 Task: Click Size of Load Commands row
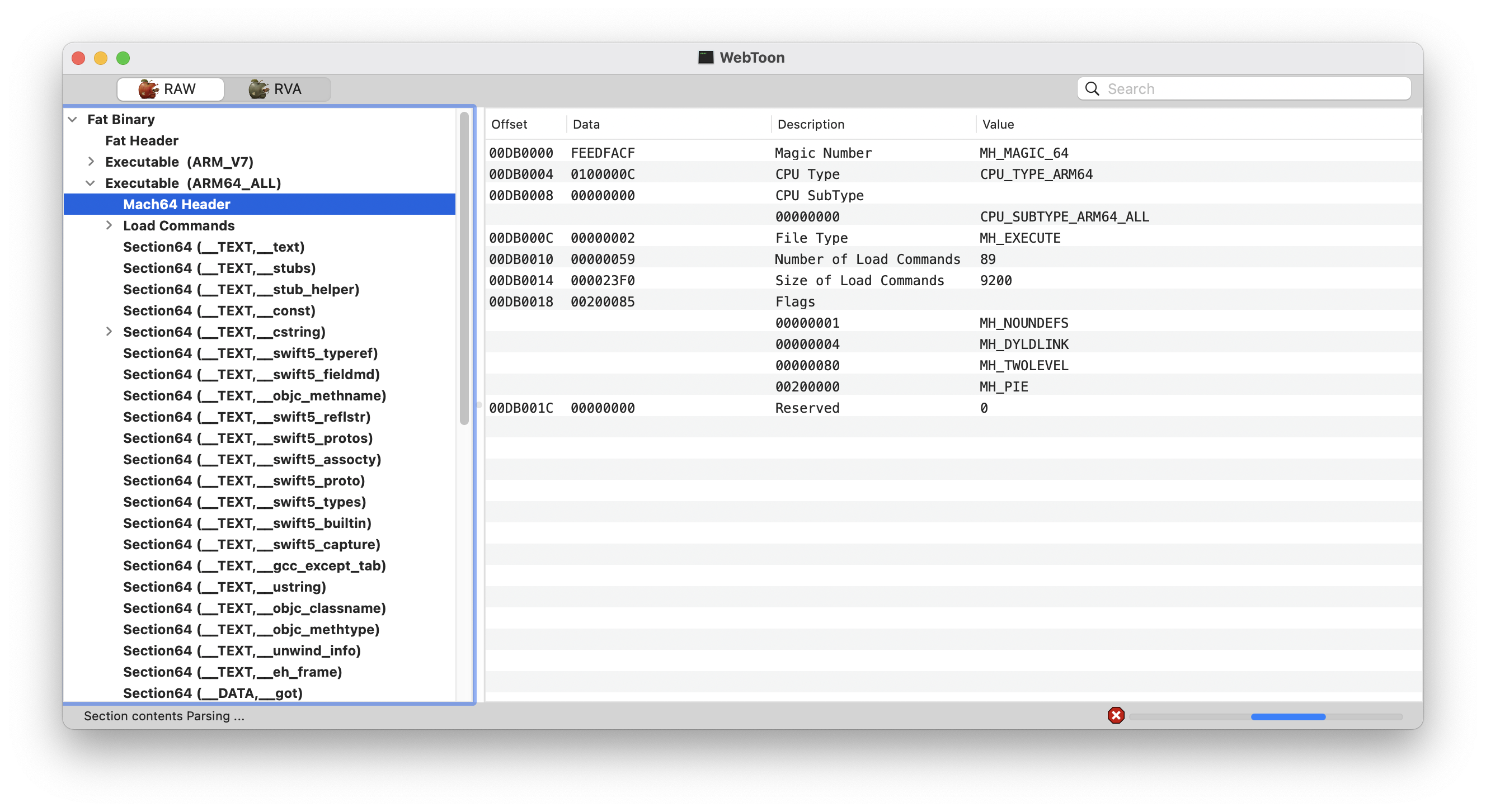(x=953, y=280)
